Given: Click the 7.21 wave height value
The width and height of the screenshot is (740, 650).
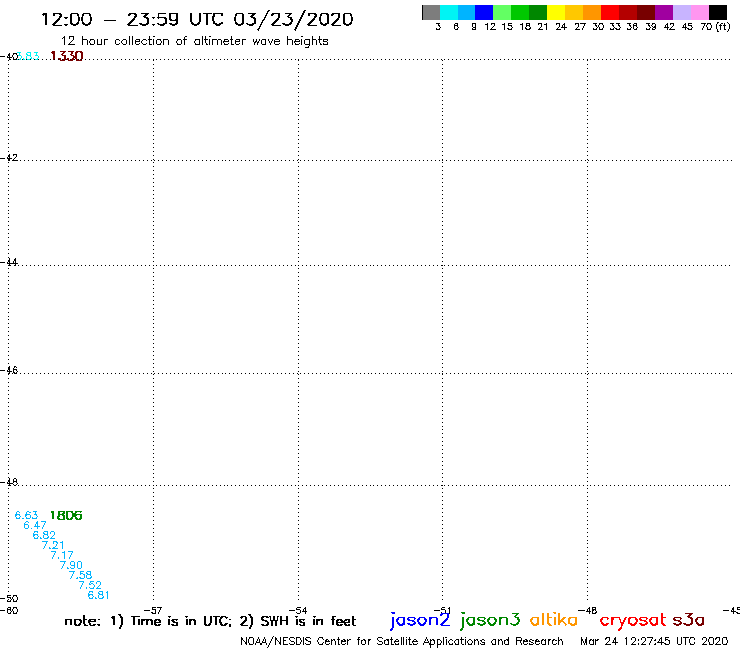Looking at the screenshot, I should coord(53,545).
